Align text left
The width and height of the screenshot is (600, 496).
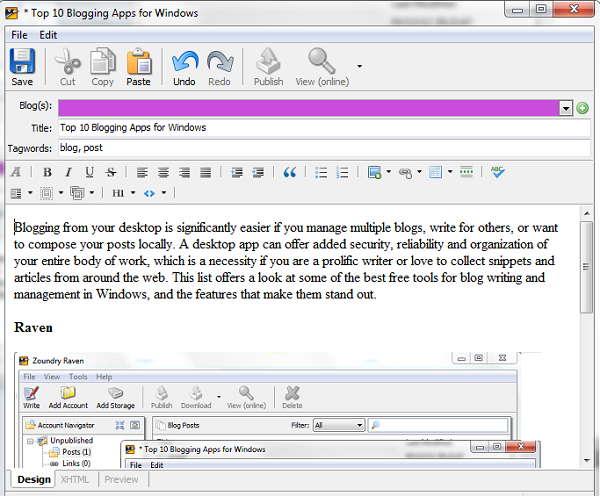click(x=142, y=173)
